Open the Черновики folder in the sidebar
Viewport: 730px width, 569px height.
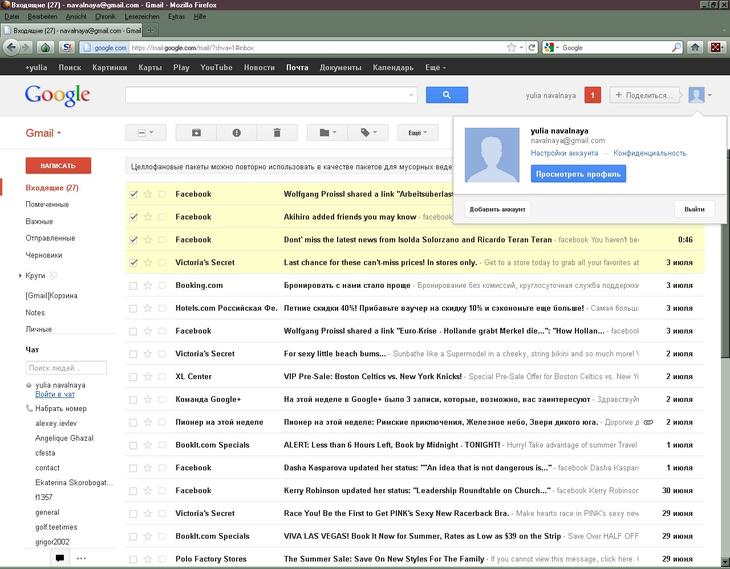[44, 255]
